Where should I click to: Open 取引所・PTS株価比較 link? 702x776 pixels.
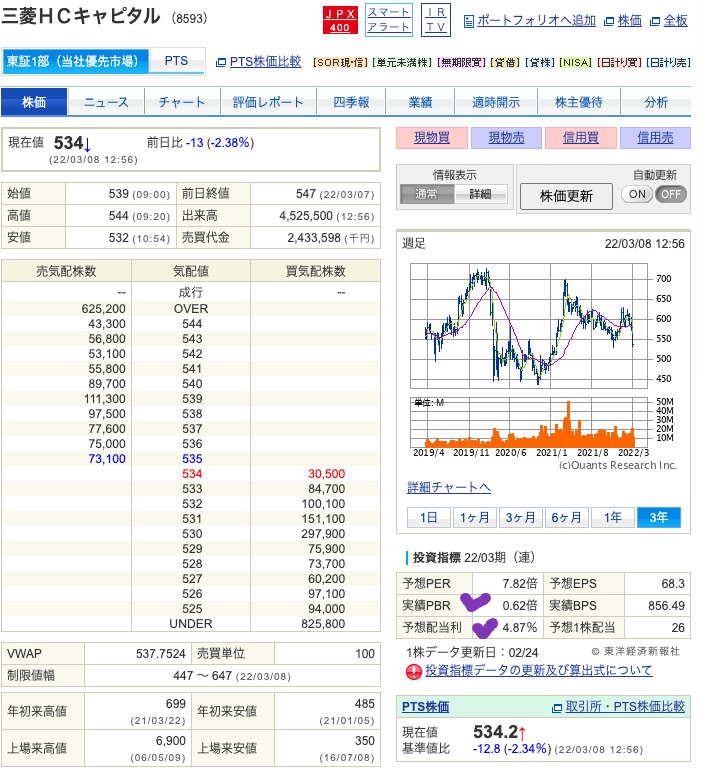[x=625, y=707]
